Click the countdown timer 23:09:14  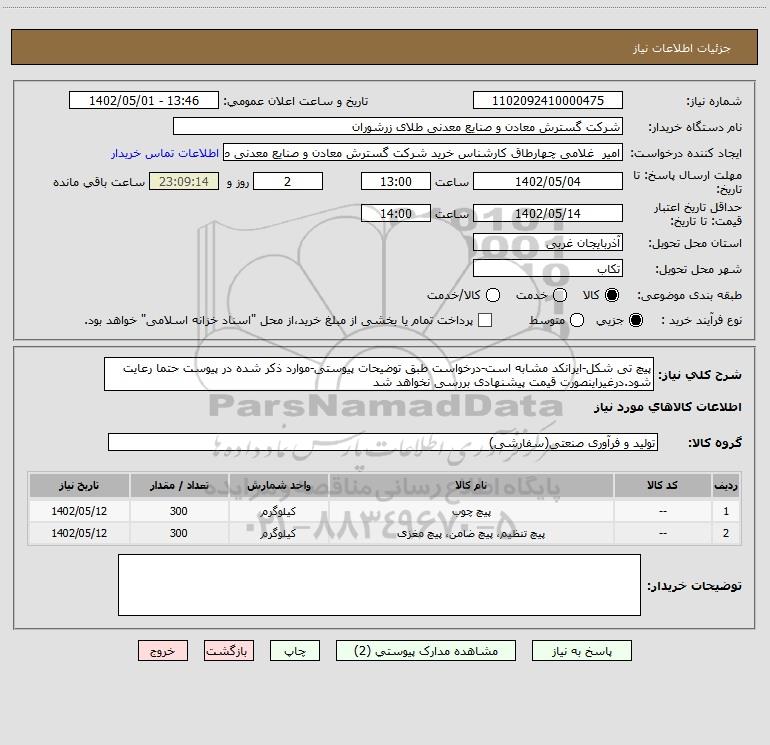[184, 181]
